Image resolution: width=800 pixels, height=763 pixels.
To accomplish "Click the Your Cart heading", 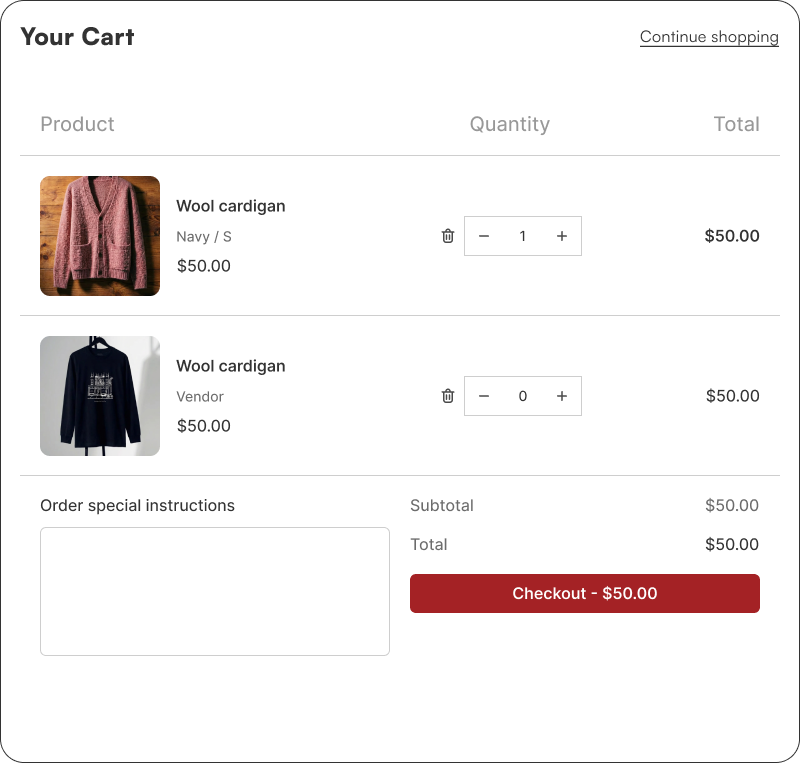I will coord(77,37).
